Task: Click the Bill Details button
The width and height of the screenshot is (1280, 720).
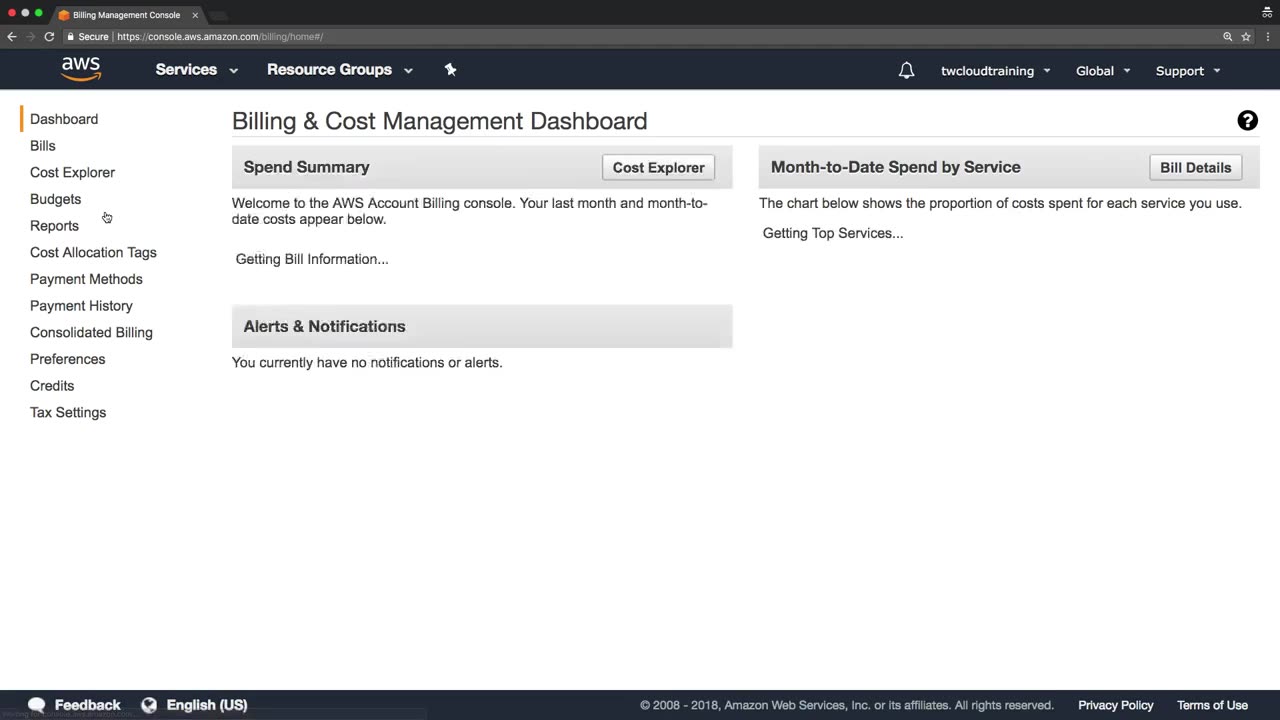Action: [x=1195, y=168]
